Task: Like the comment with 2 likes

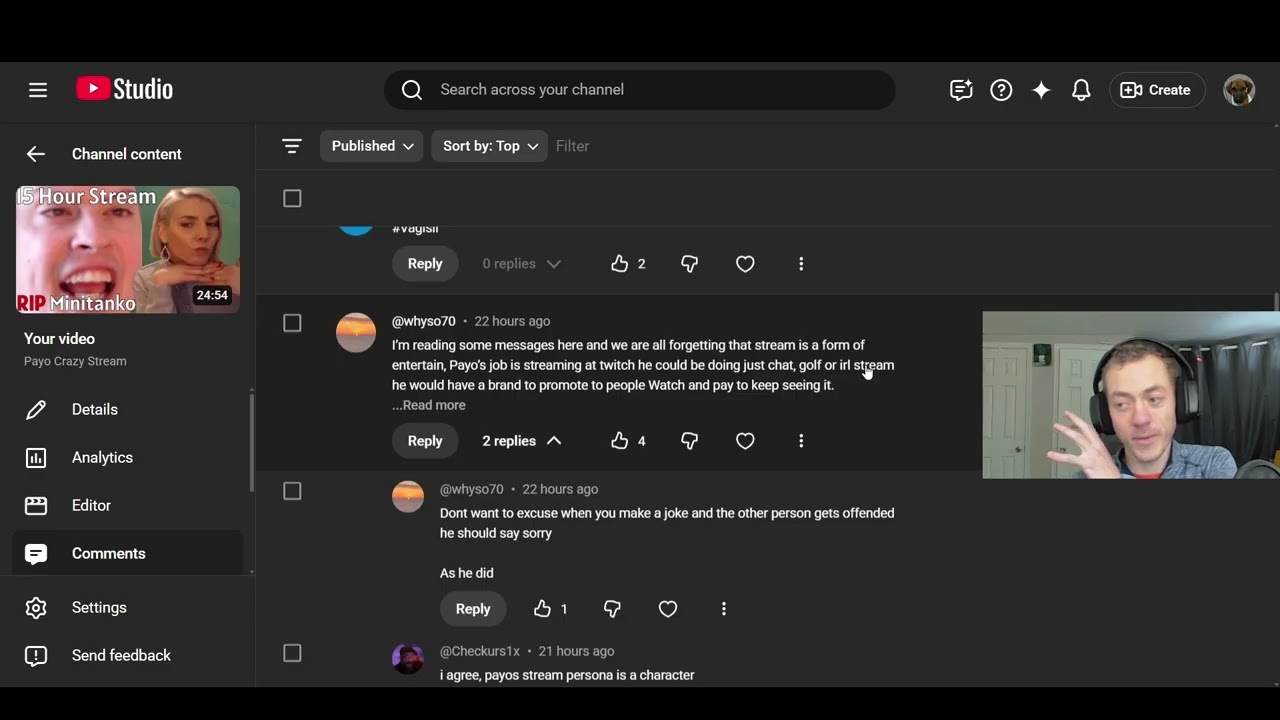Action: [620, 264]
